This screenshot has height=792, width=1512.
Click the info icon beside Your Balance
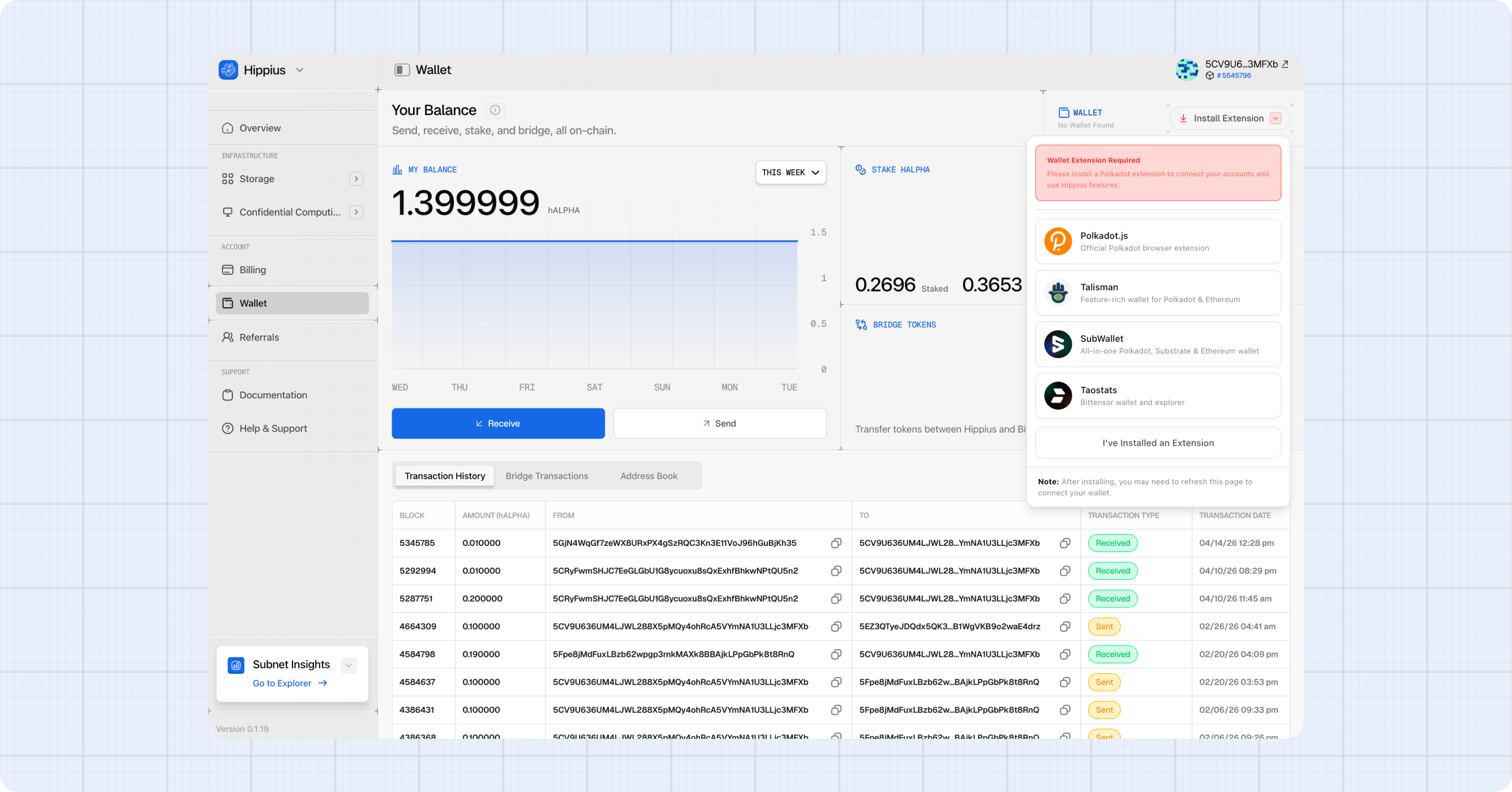495,110
